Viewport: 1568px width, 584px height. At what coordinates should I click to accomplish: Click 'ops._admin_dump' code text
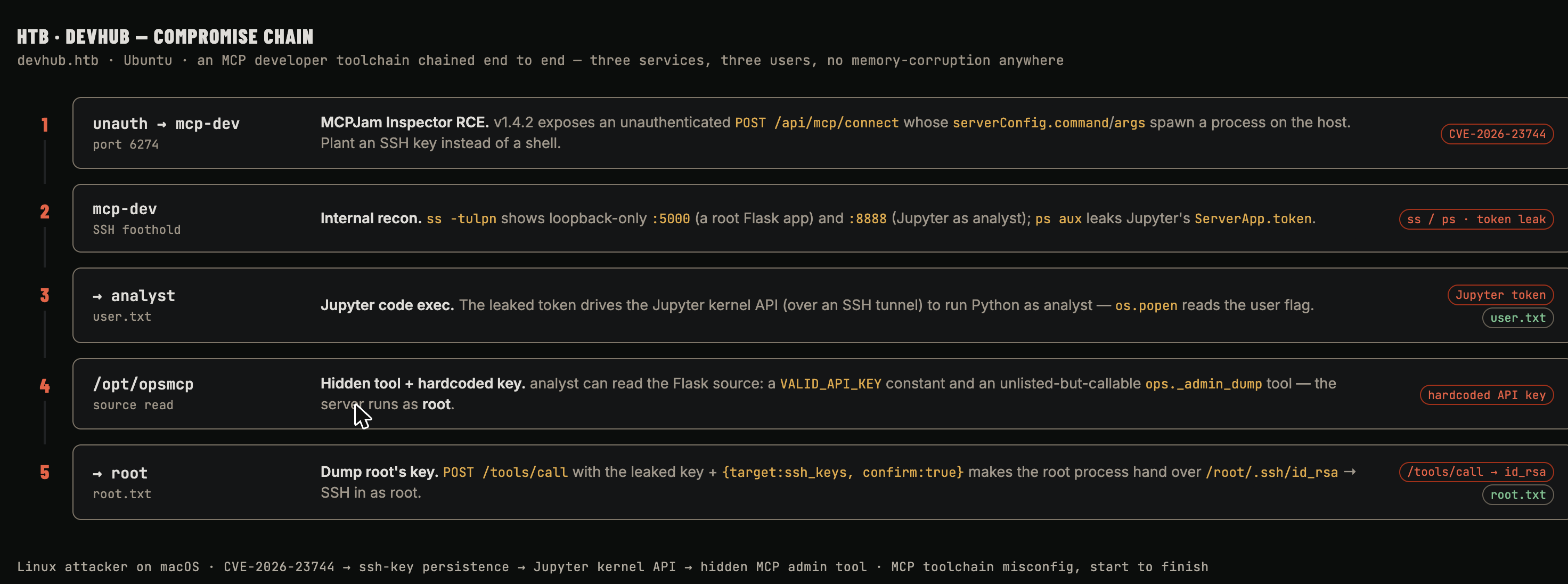[x=1204, y=383]
